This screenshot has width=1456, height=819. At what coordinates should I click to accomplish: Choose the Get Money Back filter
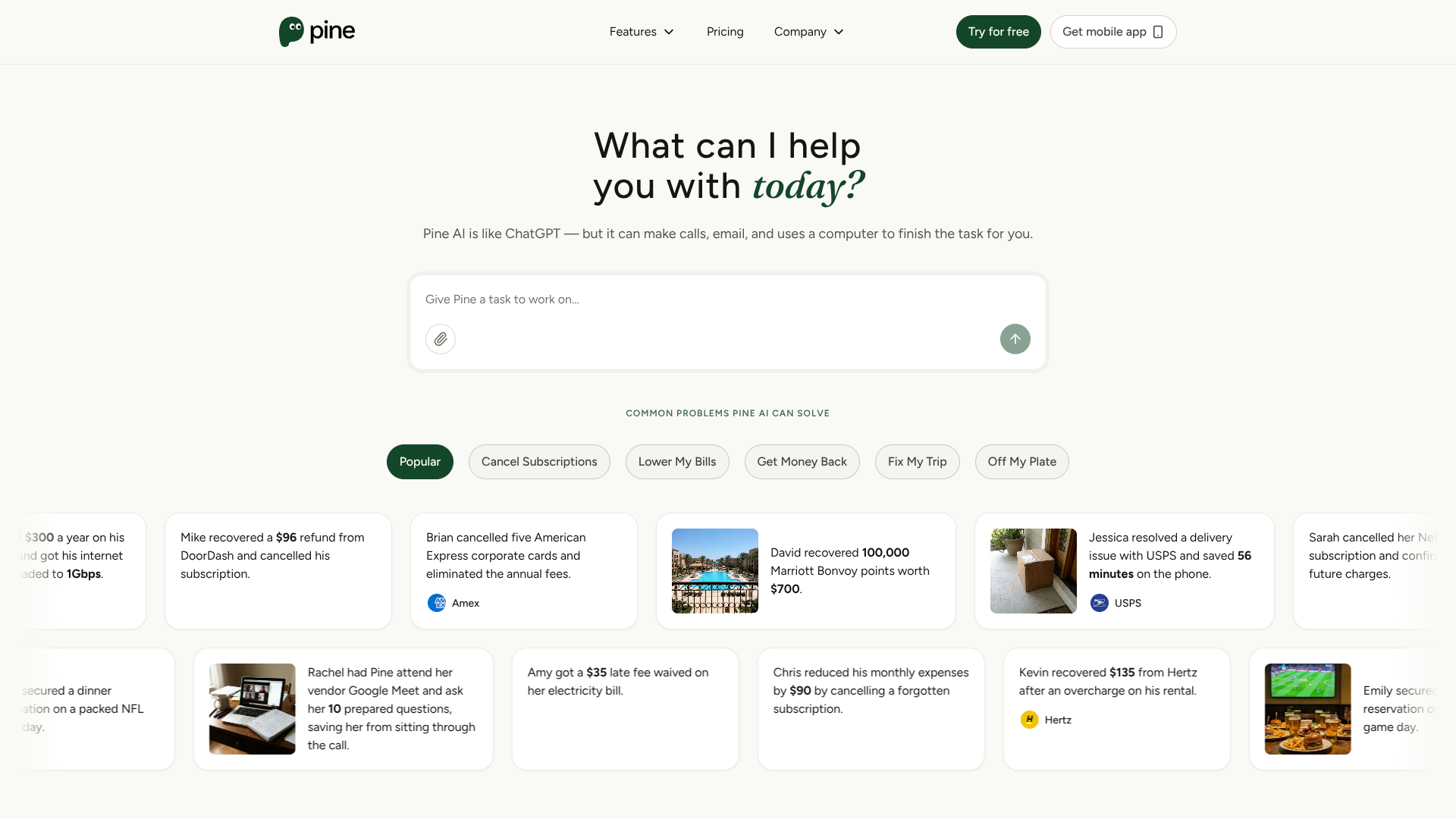click(802, 462)
